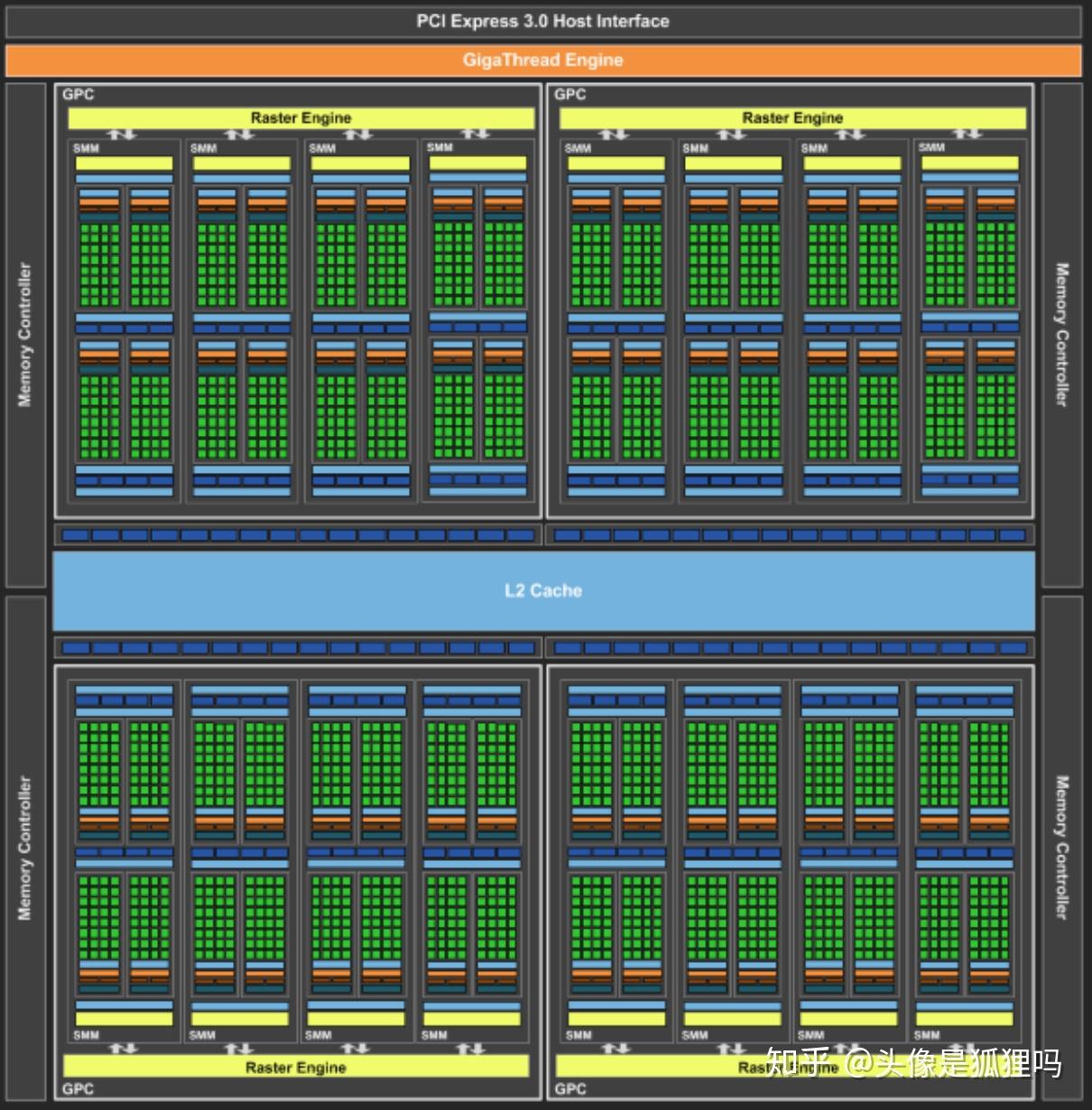The width and height of the screenshot is (1092, 1110).
Task: Expand the upper-left Raster Engine bar
Action: pyautogui.click(x=301, y=117)
